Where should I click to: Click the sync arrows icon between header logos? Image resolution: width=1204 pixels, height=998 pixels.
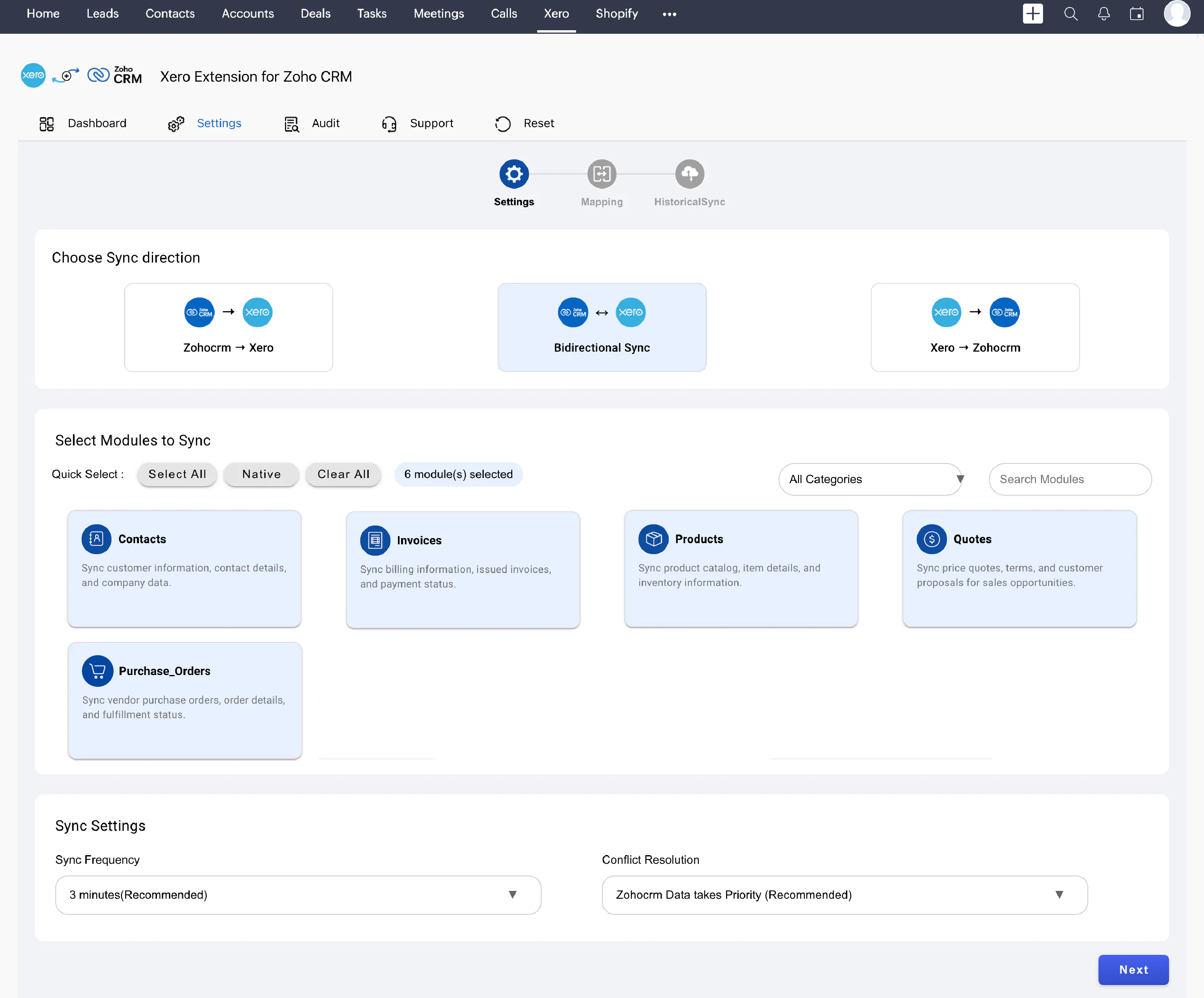click(x=66, y=75)
